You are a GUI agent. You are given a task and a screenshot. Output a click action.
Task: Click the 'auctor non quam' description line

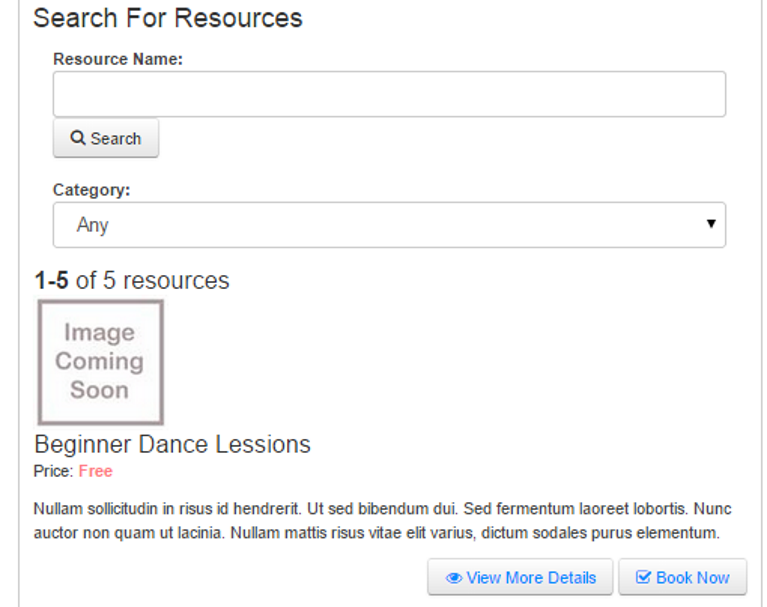click(x=377, y=533)
